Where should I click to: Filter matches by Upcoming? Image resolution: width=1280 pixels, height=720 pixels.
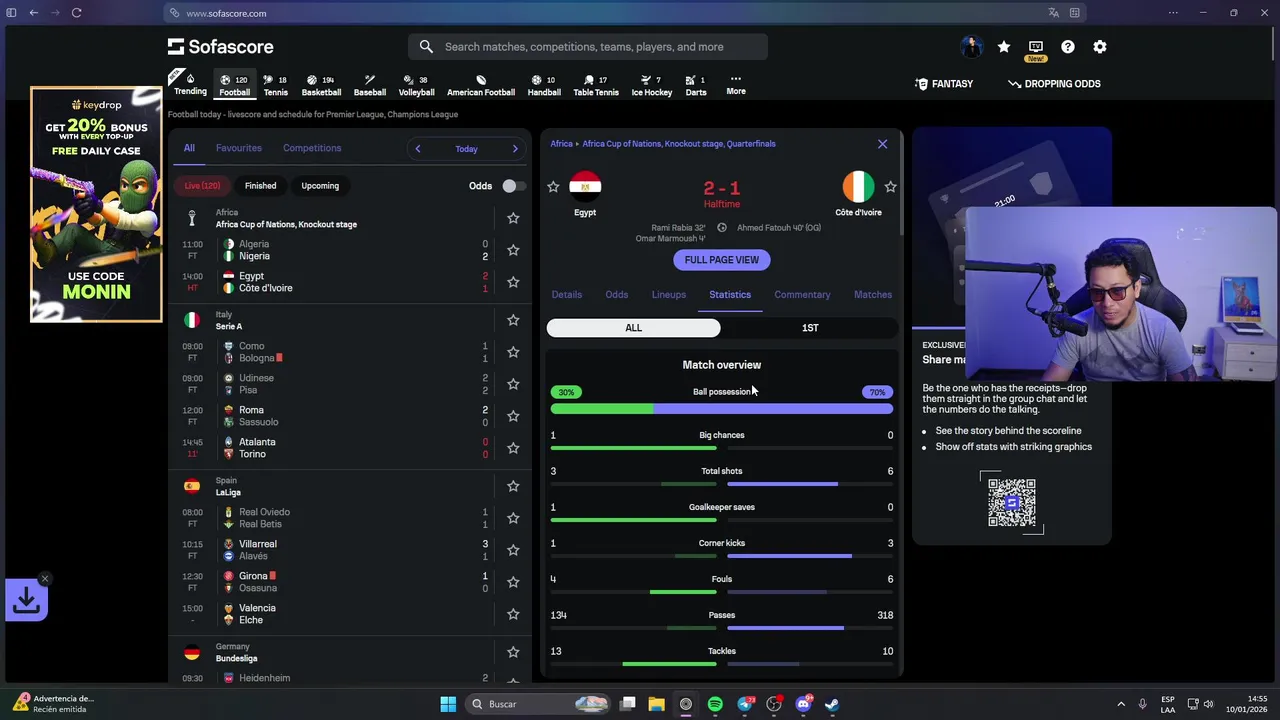click(320, 186)
